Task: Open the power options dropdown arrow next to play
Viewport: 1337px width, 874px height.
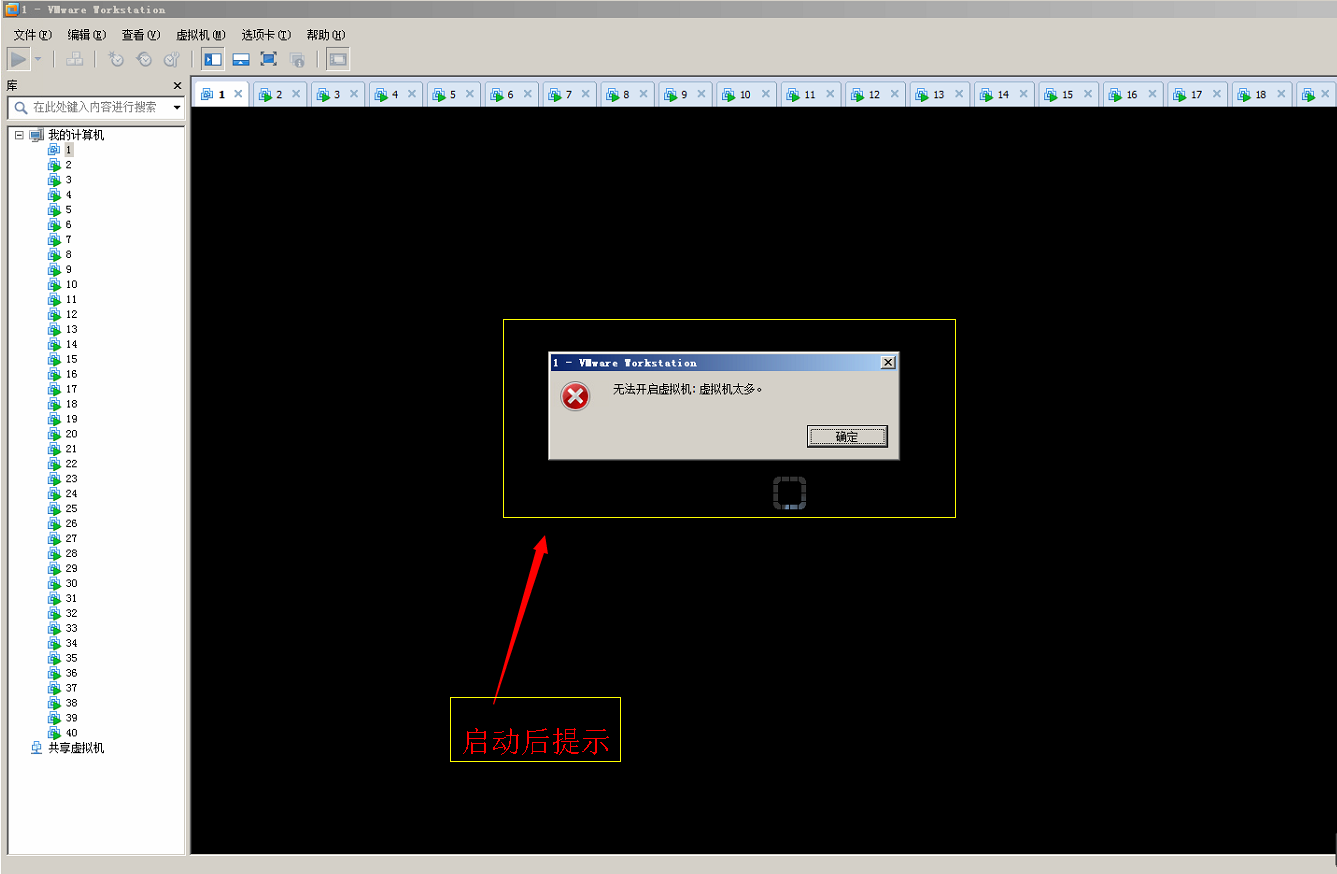Action: coord(38,59)
